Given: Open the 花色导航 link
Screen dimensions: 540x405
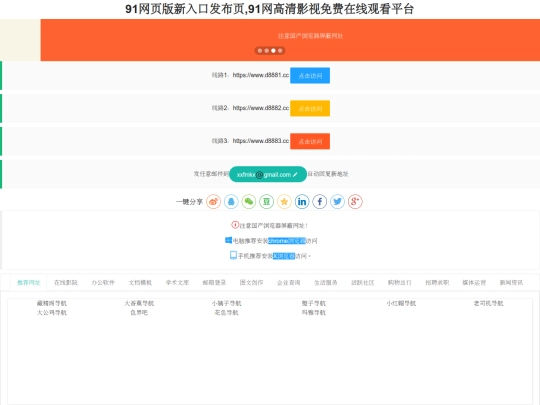Looking at the screenshot, I should [x=227, y=313].
